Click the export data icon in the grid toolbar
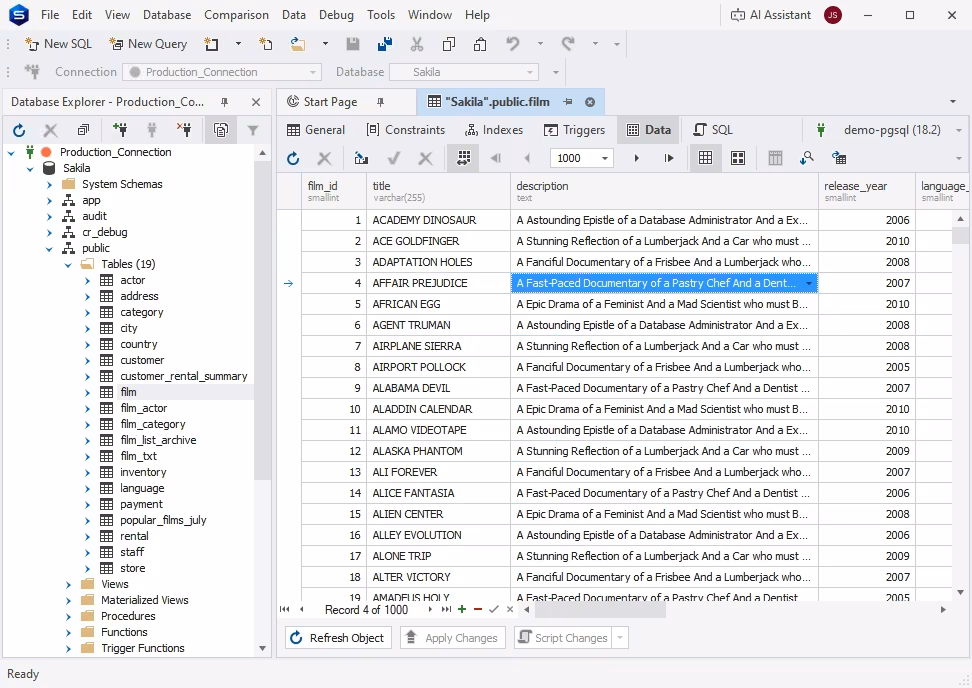The image size is (972, 688). click(x=361, y=159)
